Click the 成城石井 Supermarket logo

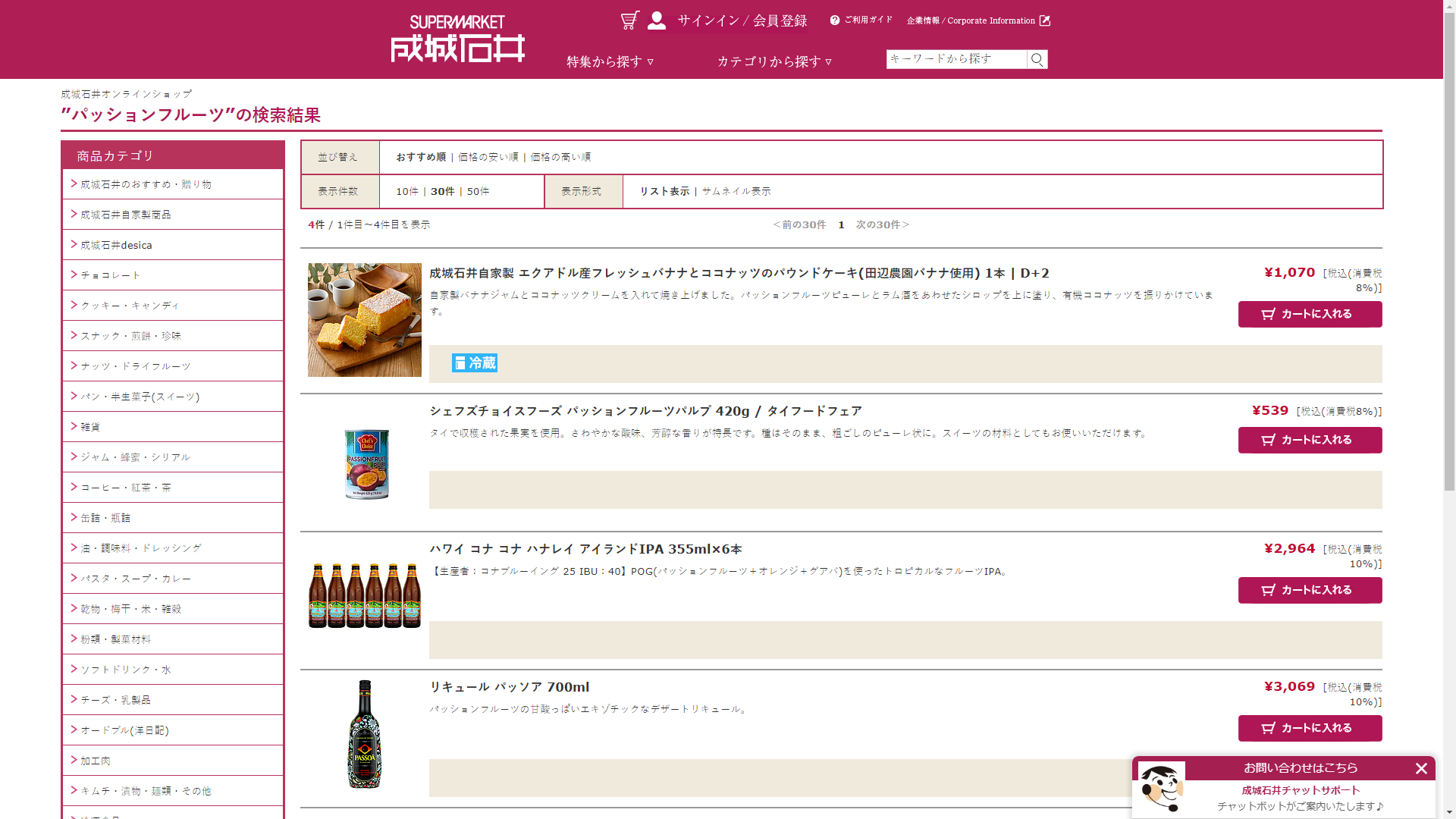[457, 39]
